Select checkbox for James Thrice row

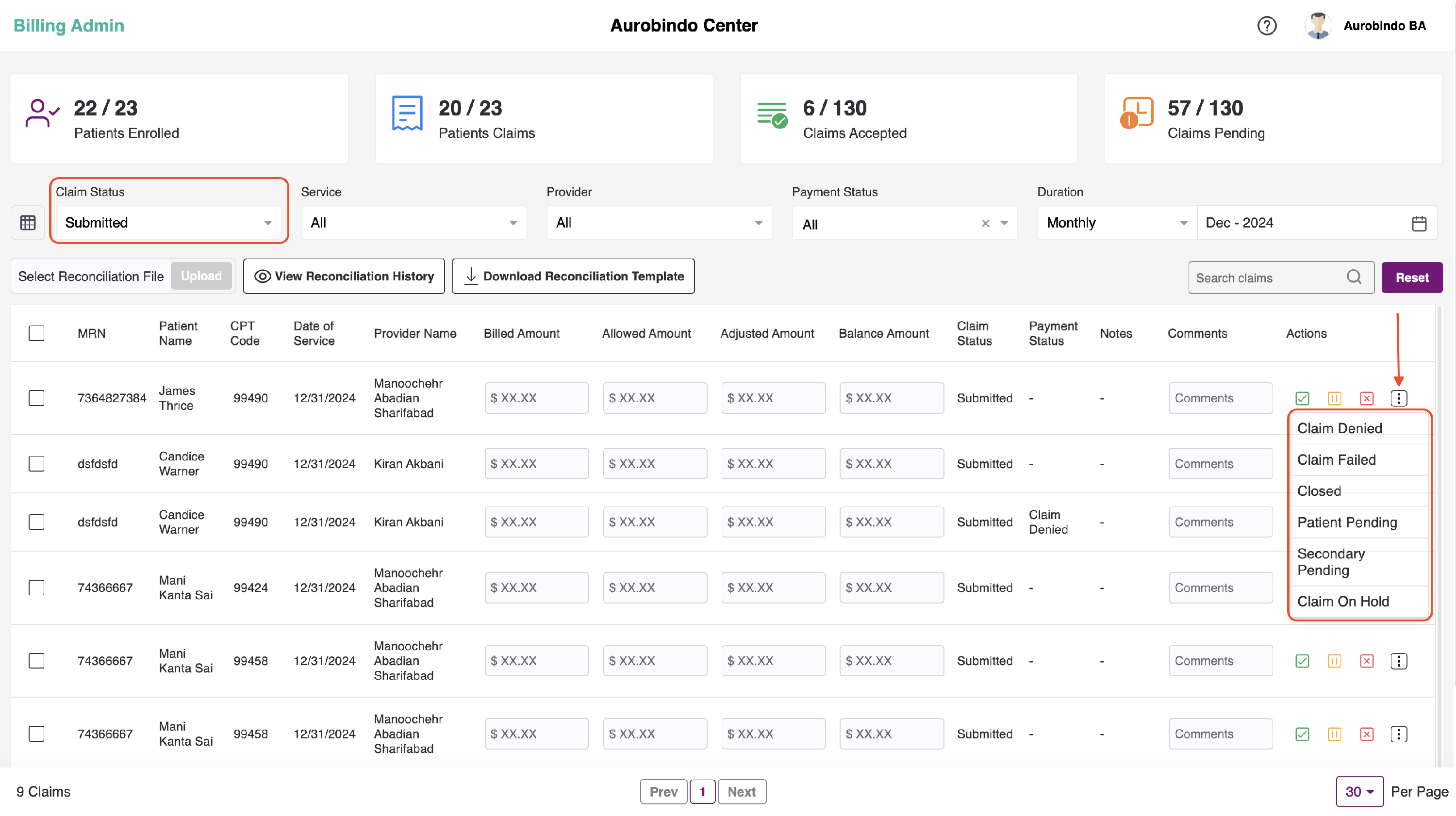click(x=37, y=398)
